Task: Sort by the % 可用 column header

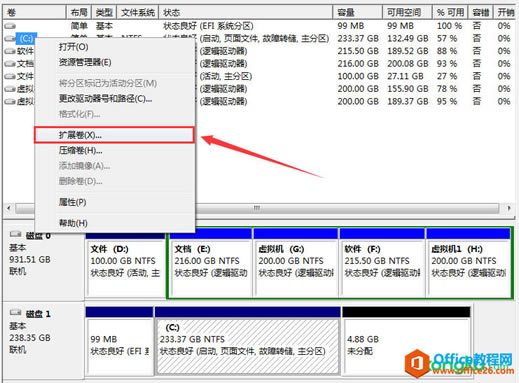Action: pyautogui.click(x=450, y=13)
